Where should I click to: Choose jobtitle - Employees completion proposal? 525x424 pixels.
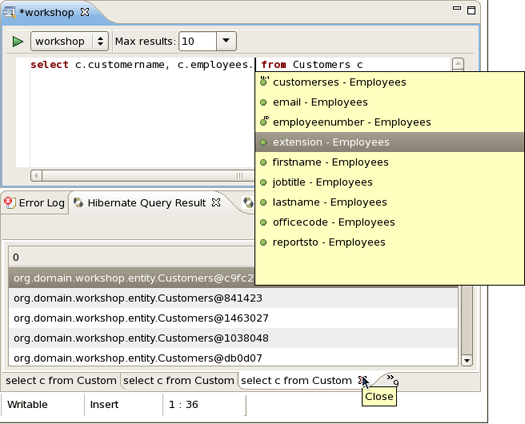[390, 182]
